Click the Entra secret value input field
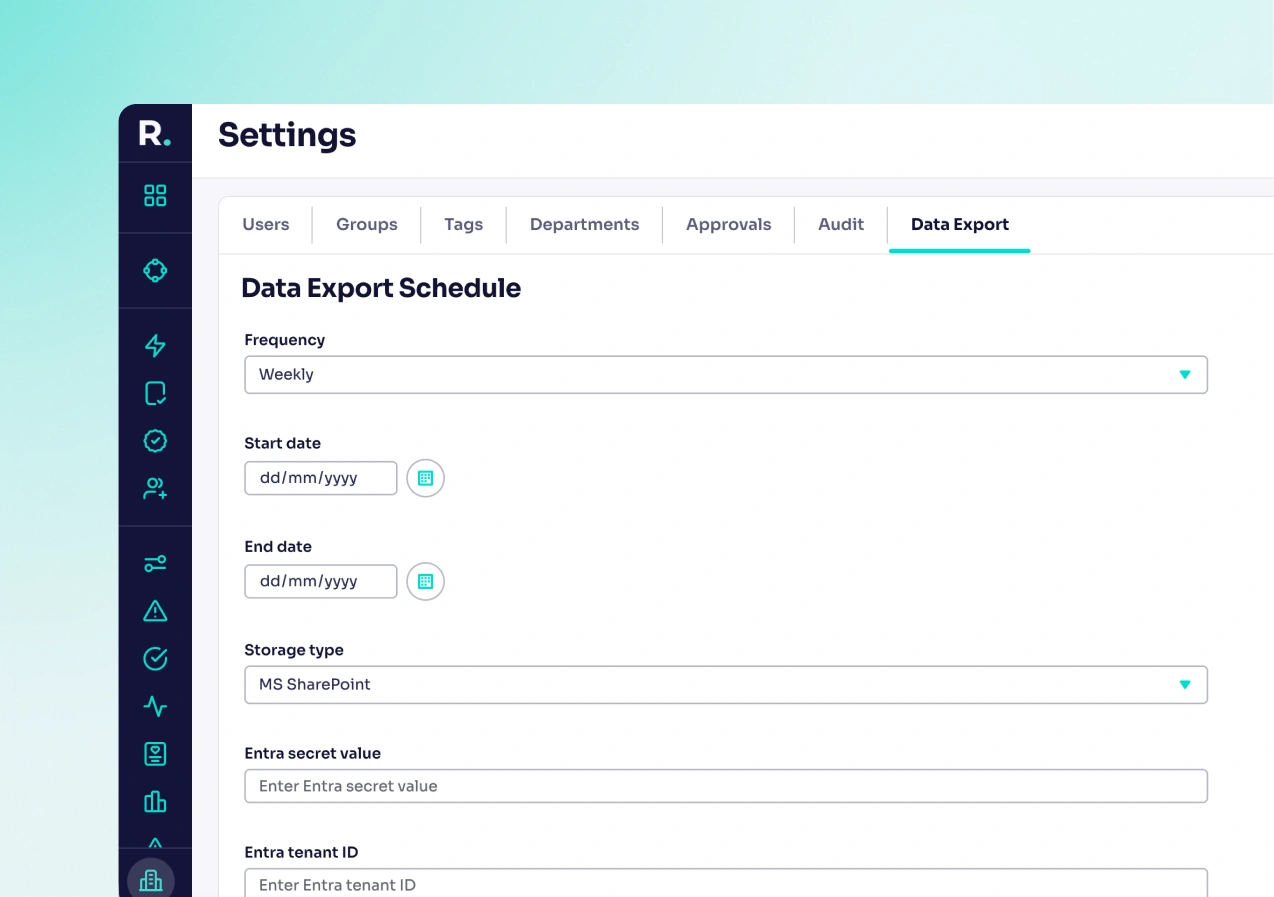1274x897 pixels. point(725,786)
